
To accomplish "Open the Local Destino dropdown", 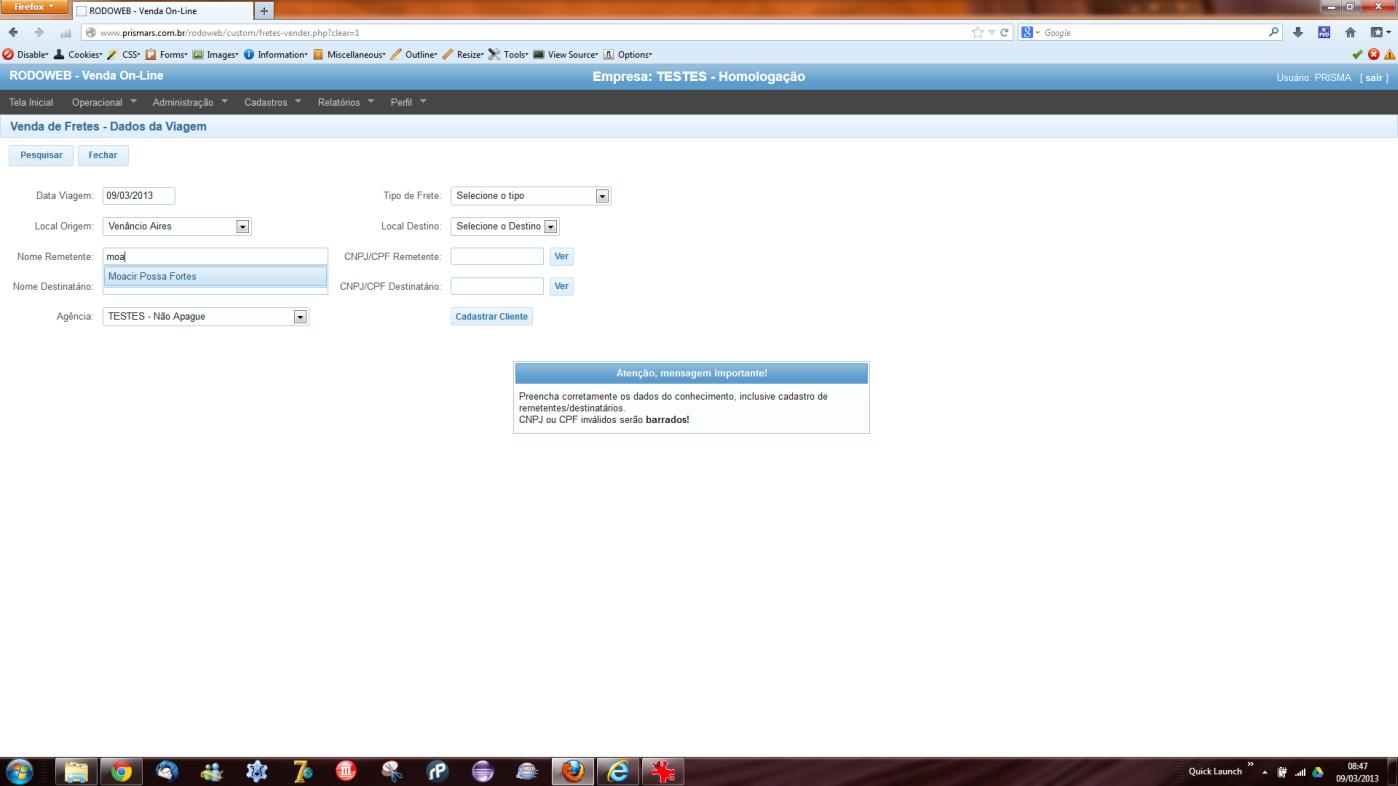I will coord(505,226).
